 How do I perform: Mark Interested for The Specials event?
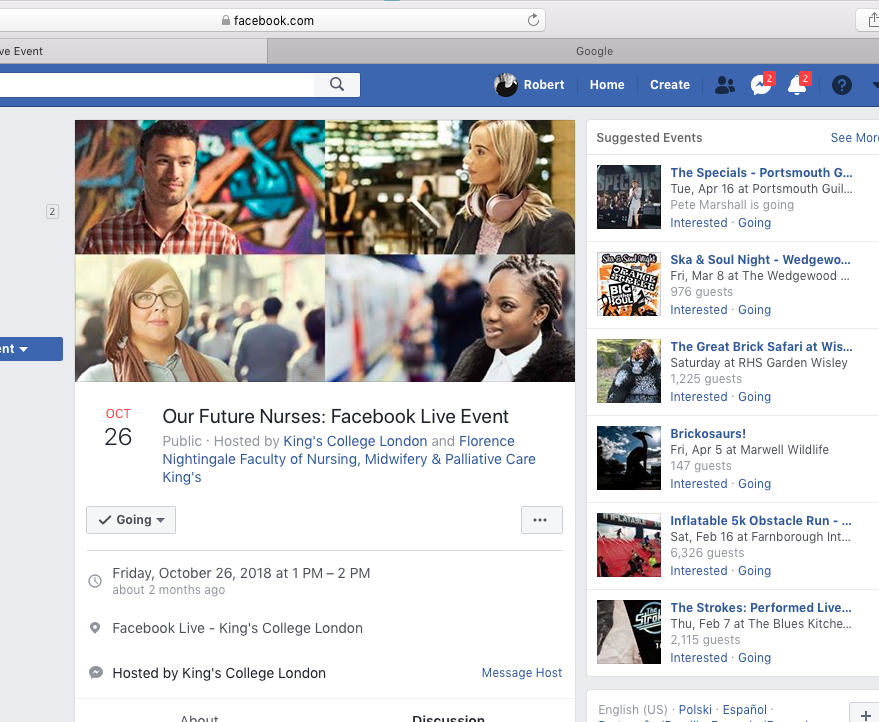click(x=698, y=223)
